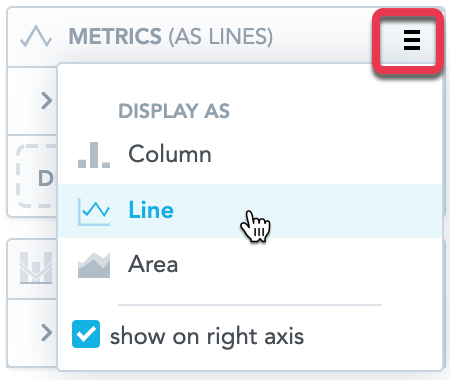The width and height of the screenshot is (450, 380).
Task: Open the hamburger menu in Metrics header
Action: (x=412, y=40)
